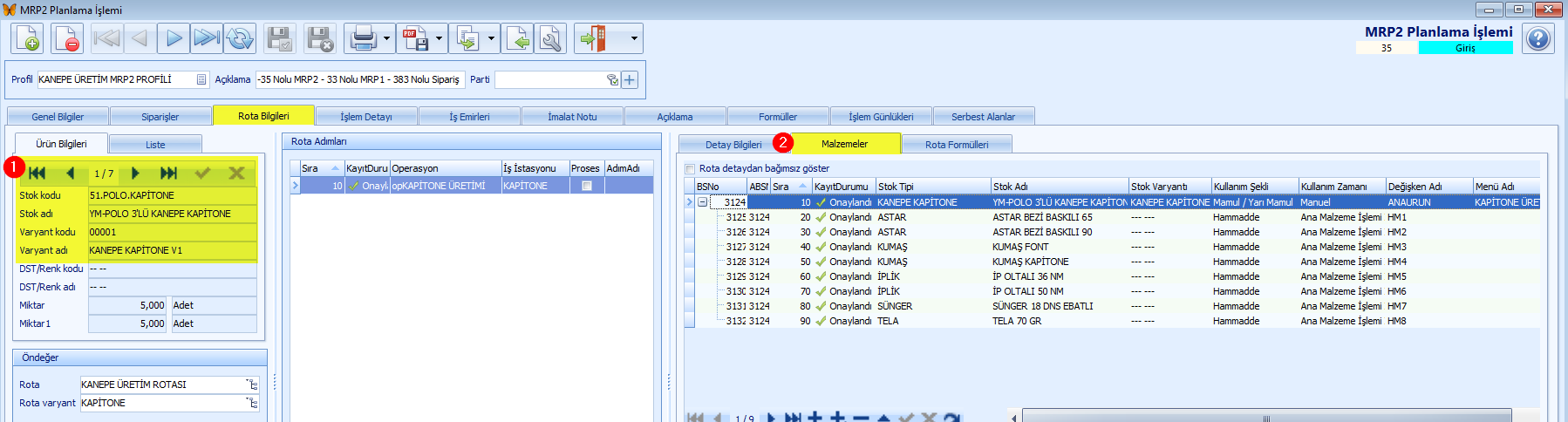Jump to the last MRP2 record

pos(207,38)
